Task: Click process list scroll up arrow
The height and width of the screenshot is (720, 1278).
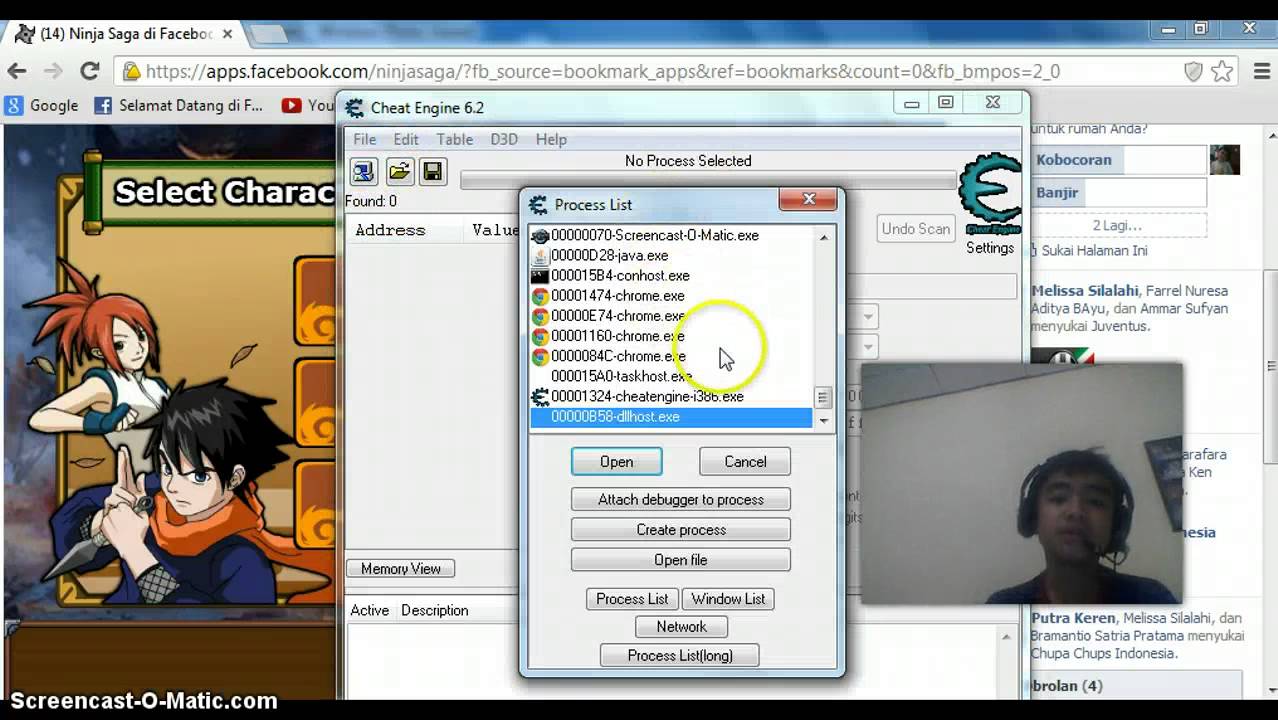Action: [x=824, y=237]
